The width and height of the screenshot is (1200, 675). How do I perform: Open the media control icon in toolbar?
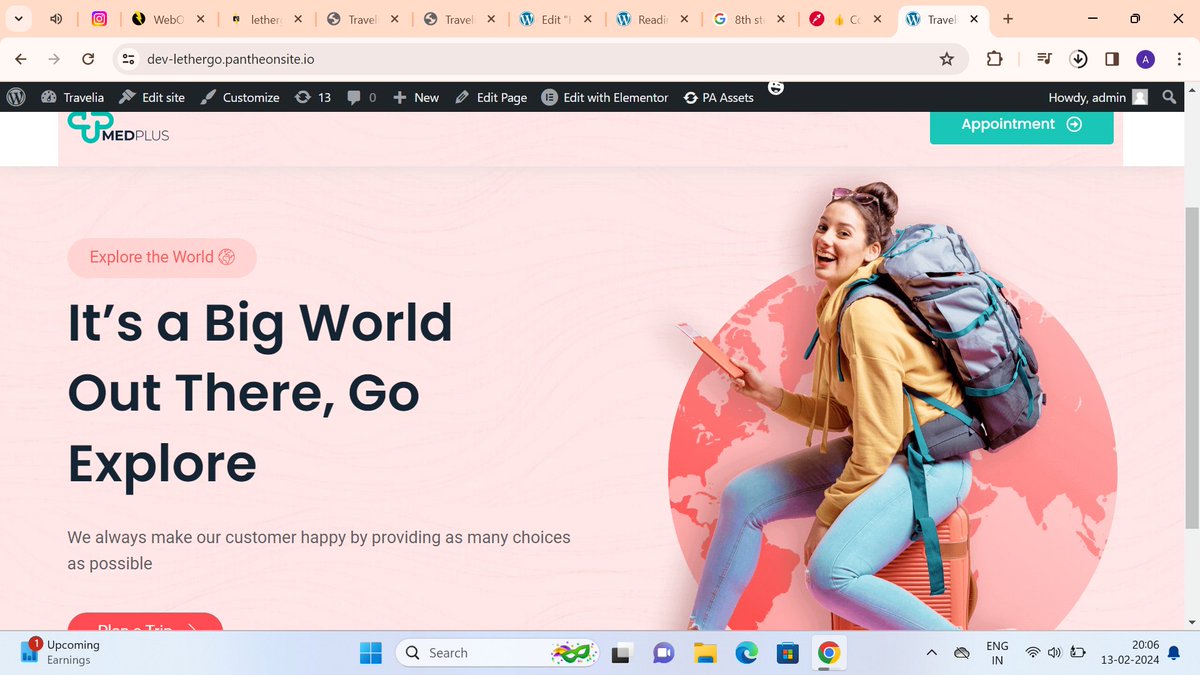(x=1044, y=59)
